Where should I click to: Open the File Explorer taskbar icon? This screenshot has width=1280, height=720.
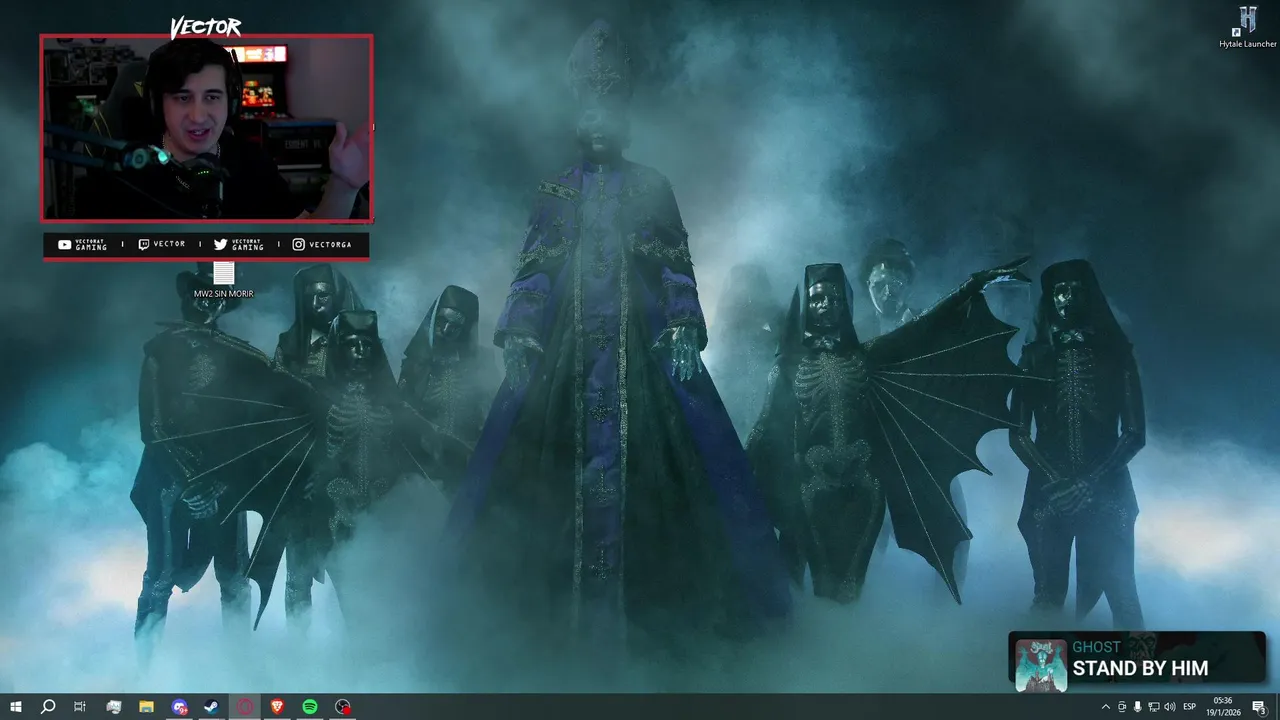click(146, 707)
